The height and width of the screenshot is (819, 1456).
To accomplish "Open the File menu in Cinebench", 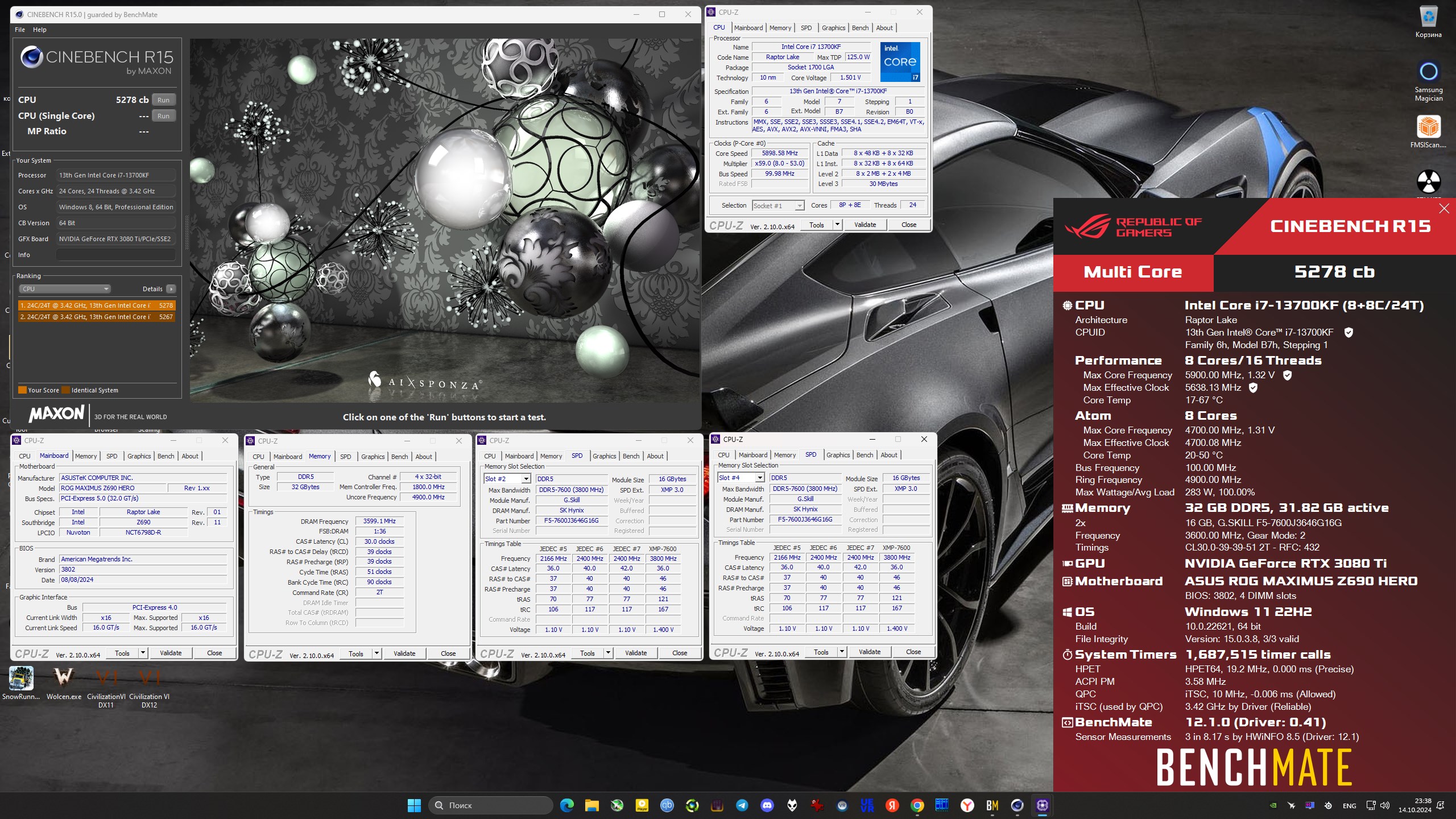I will pyautogui.click(x=20, y=30).
